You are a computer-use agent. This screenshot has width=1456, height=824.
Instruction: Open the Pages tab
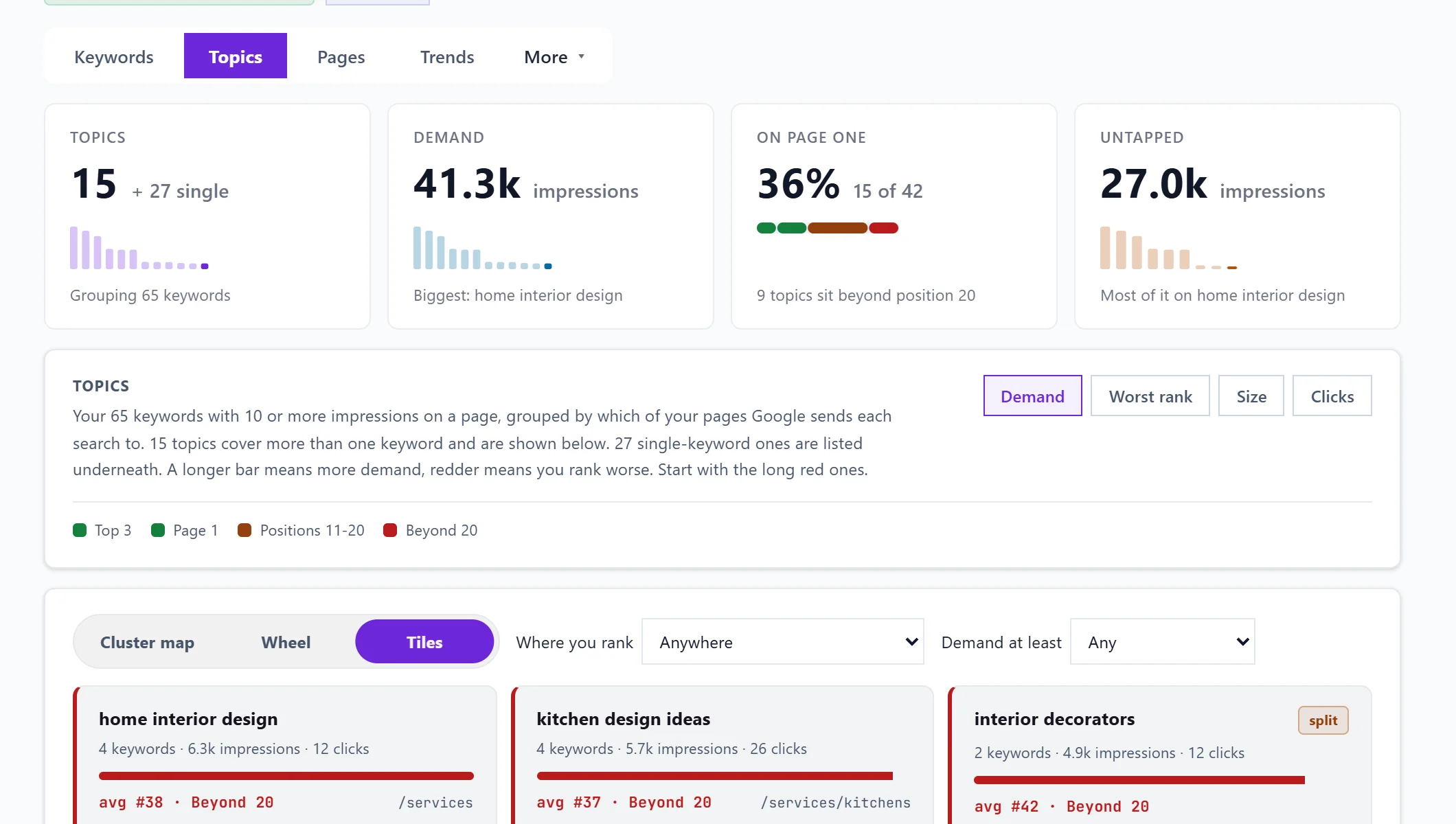pos(341,56)
